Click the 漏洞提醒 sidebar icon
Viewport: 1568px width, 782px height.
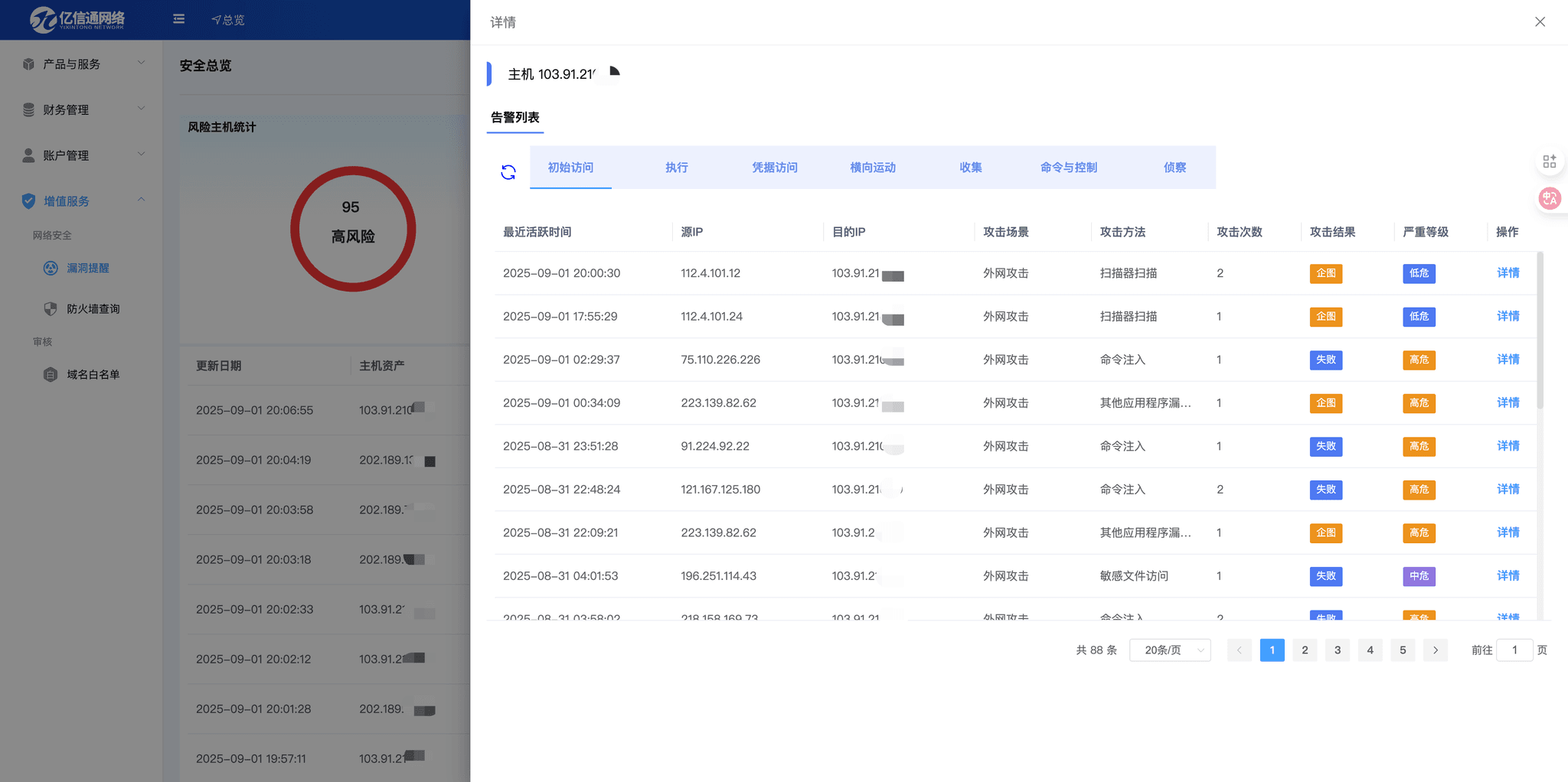51,268
